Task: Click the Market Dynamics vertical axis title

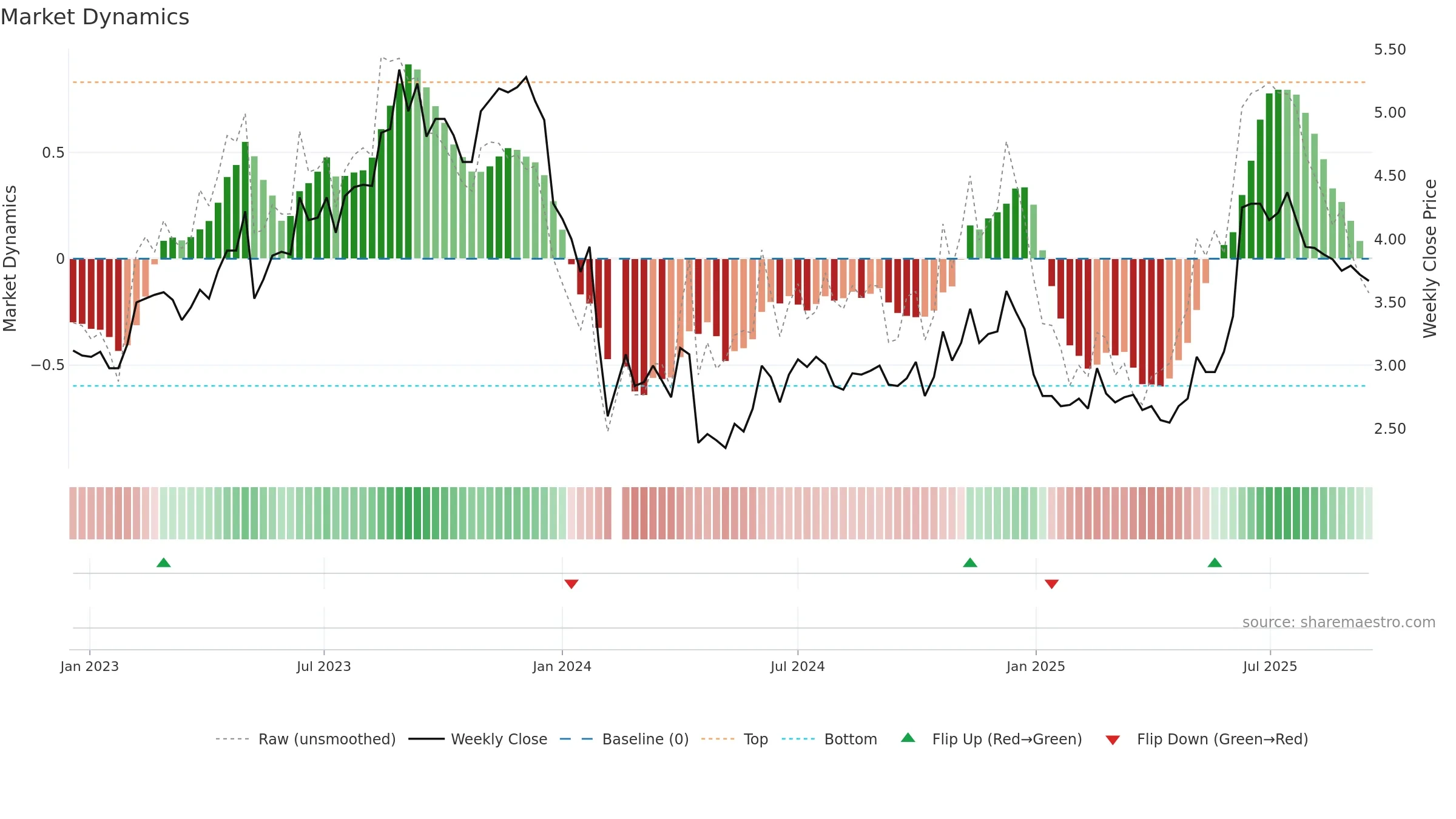Action: tap(10, 258)
